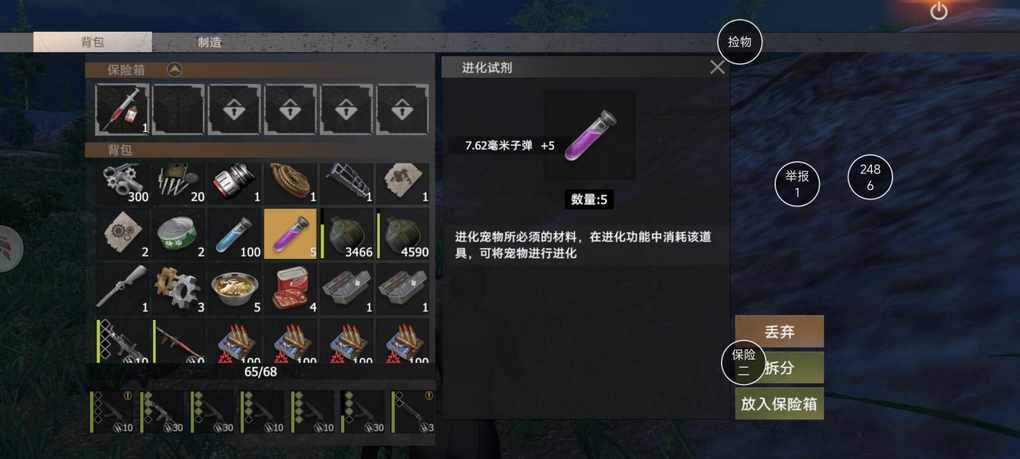The image size is (1020, 459).
Task: Open the 背包 tab
Action: (92, 42)
